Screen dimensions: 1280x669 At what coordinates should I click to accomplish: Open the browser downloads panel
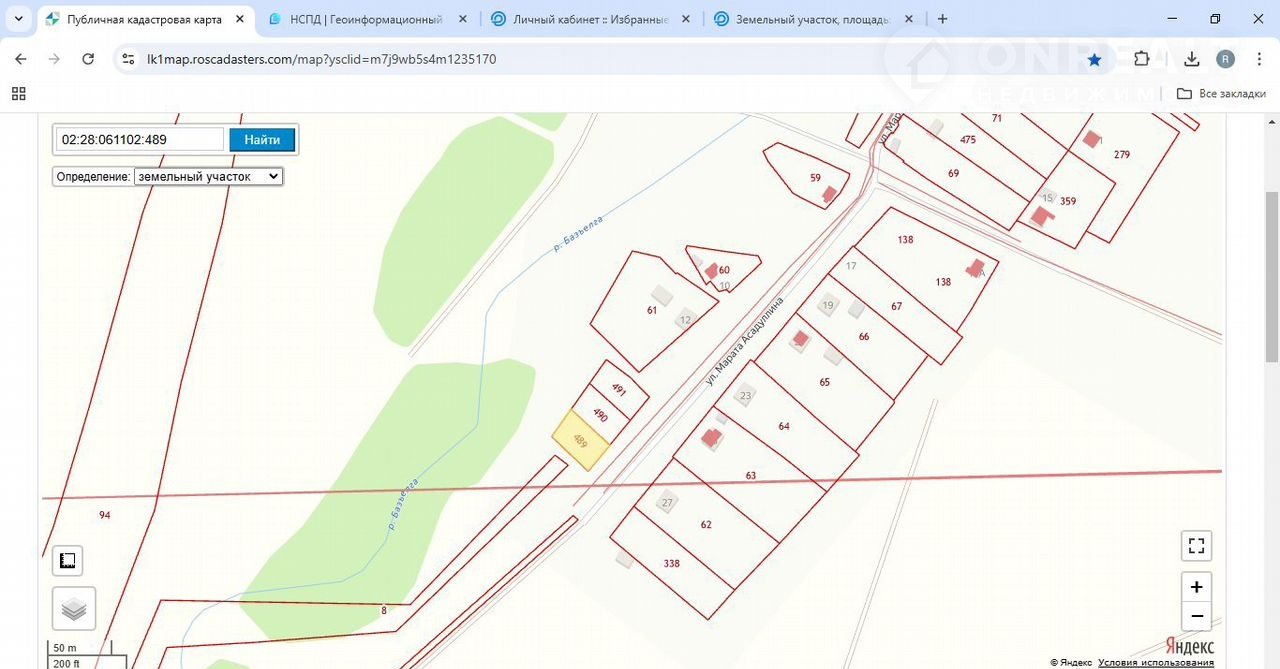[1191, 59]
